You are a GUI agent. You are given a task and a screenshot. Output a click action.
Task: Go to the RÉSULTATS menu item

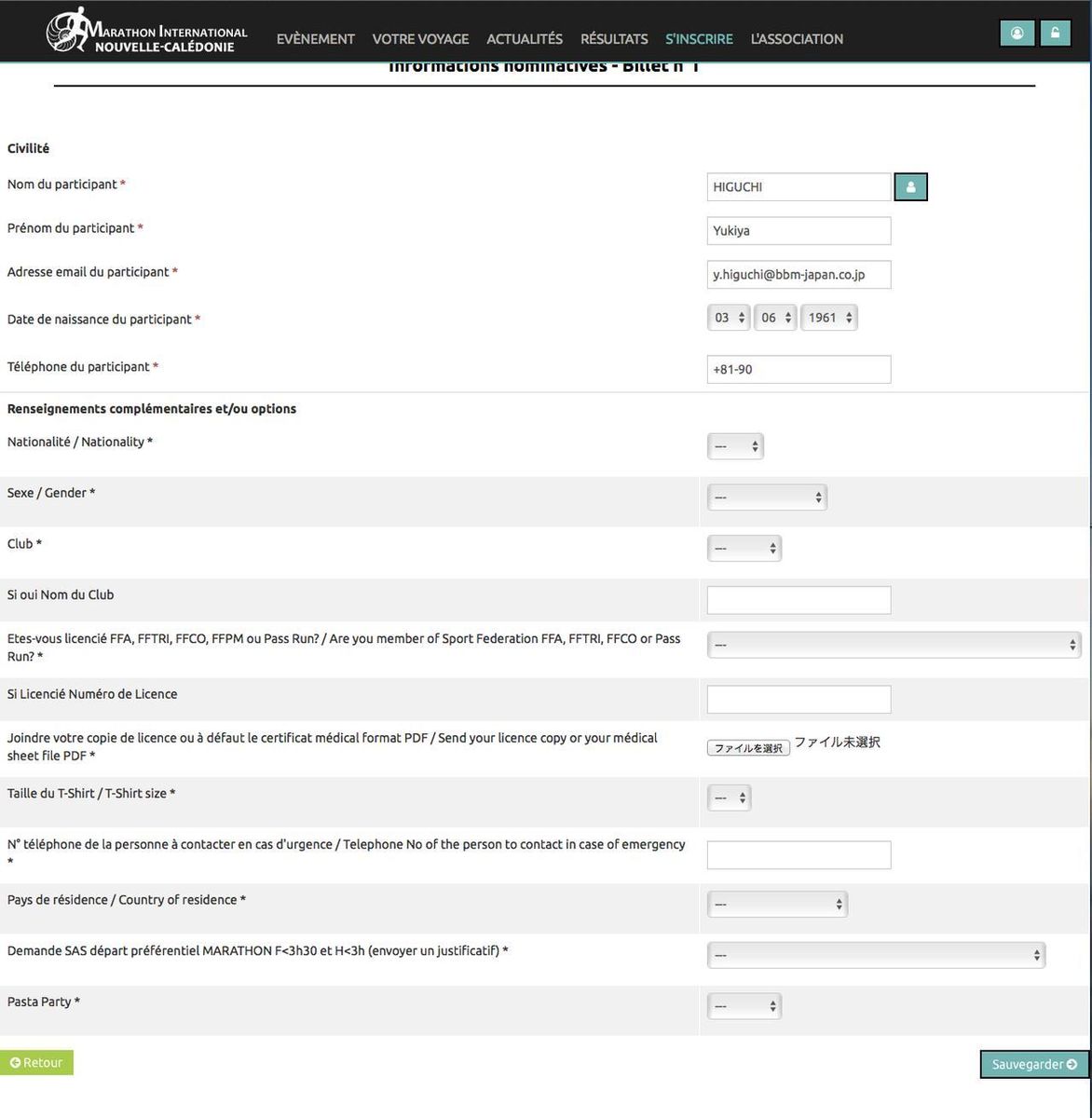coord(613,39)
